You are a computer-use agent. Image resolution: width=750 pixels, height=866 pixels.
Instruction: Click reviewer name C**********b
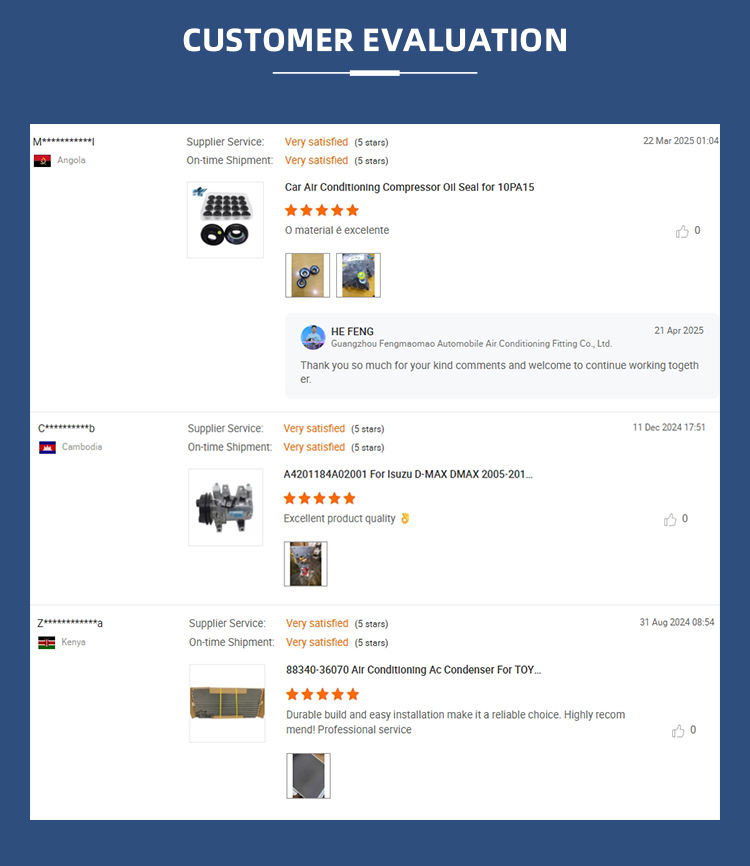[x=66, y=429]
